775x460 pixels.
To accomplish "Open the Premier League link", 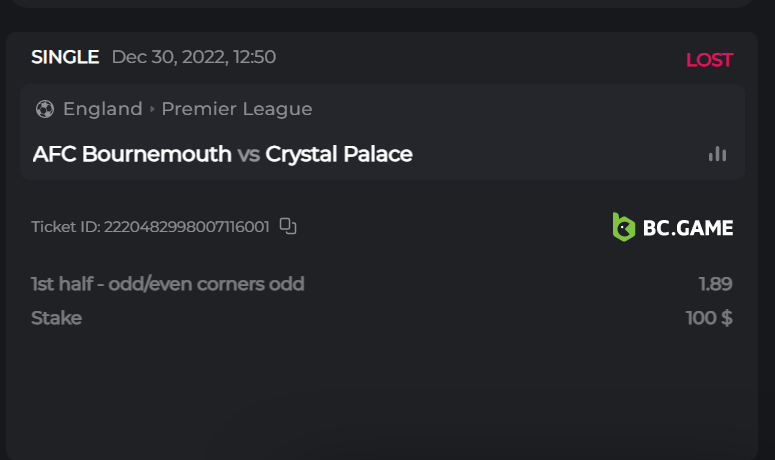I will [x=237, y=109].
